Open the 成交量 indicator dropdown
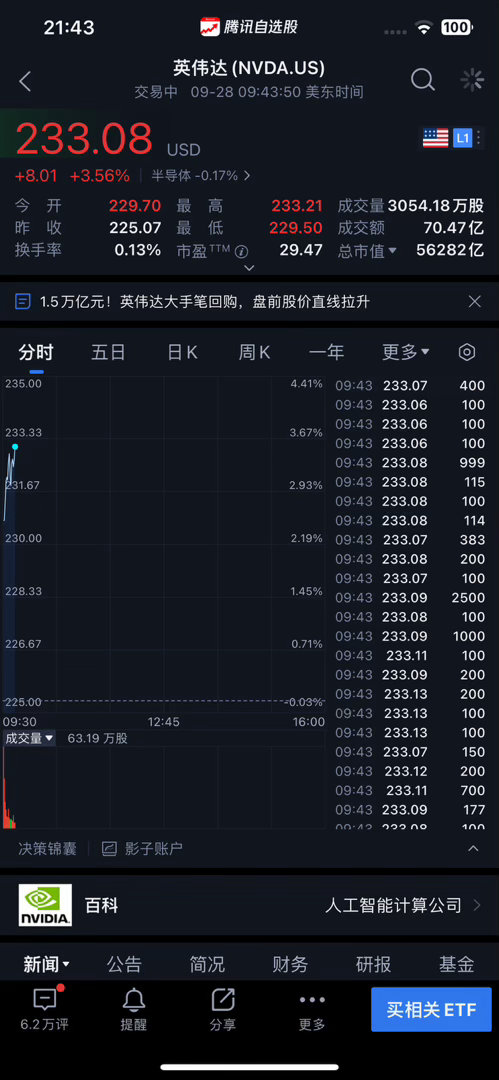 pyautogui.click(x=30, y=738)
